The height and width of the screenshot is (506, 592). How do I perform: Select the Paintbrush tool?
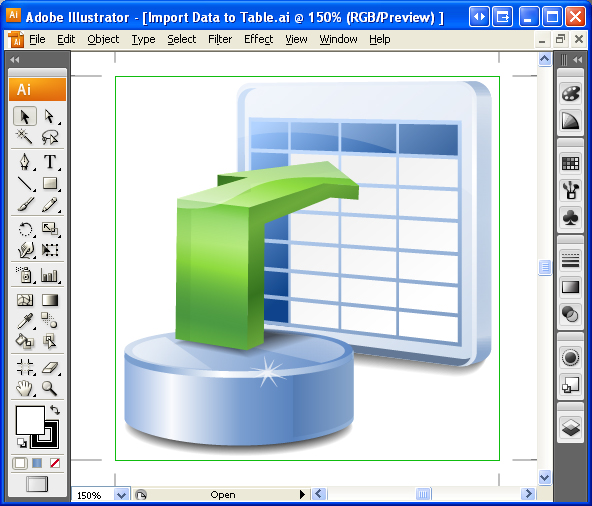pyautogui.click(x=25, y=204)
